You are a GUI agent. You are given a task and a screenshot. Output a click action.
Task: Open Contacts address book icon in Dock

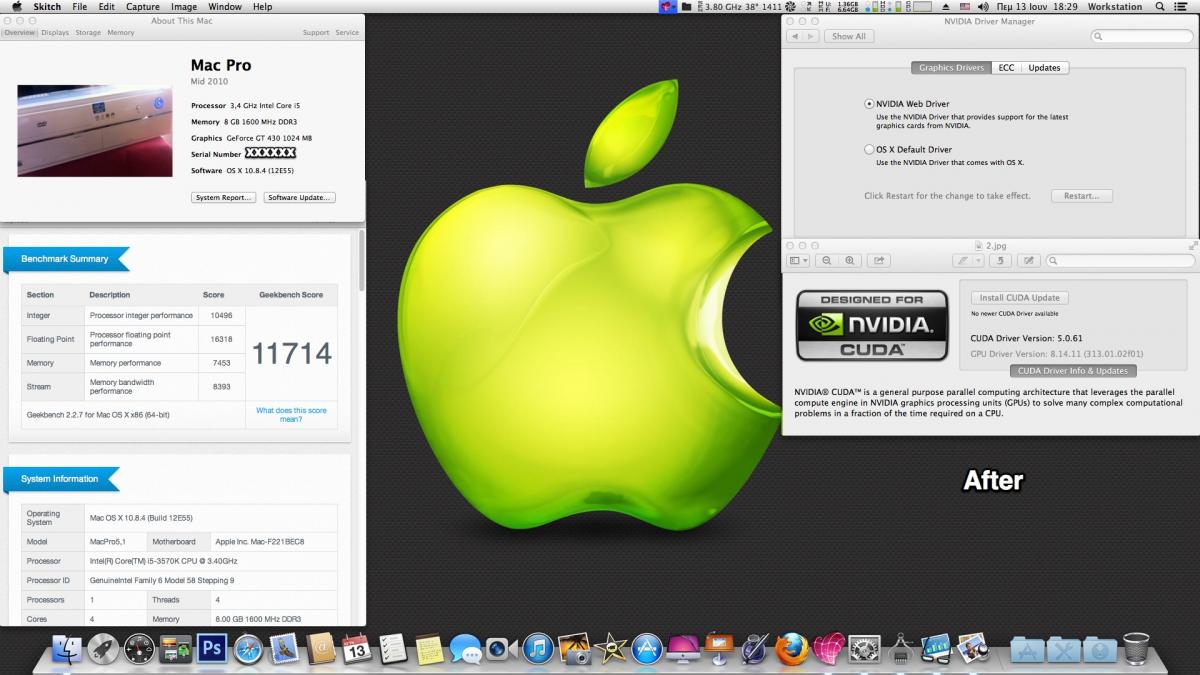coord(320,650)
